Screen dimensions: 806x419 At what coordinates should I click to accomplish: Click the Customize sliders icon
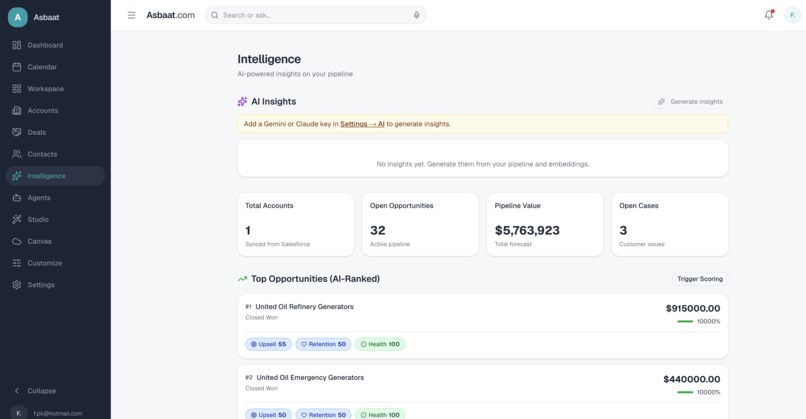[17, 263]
